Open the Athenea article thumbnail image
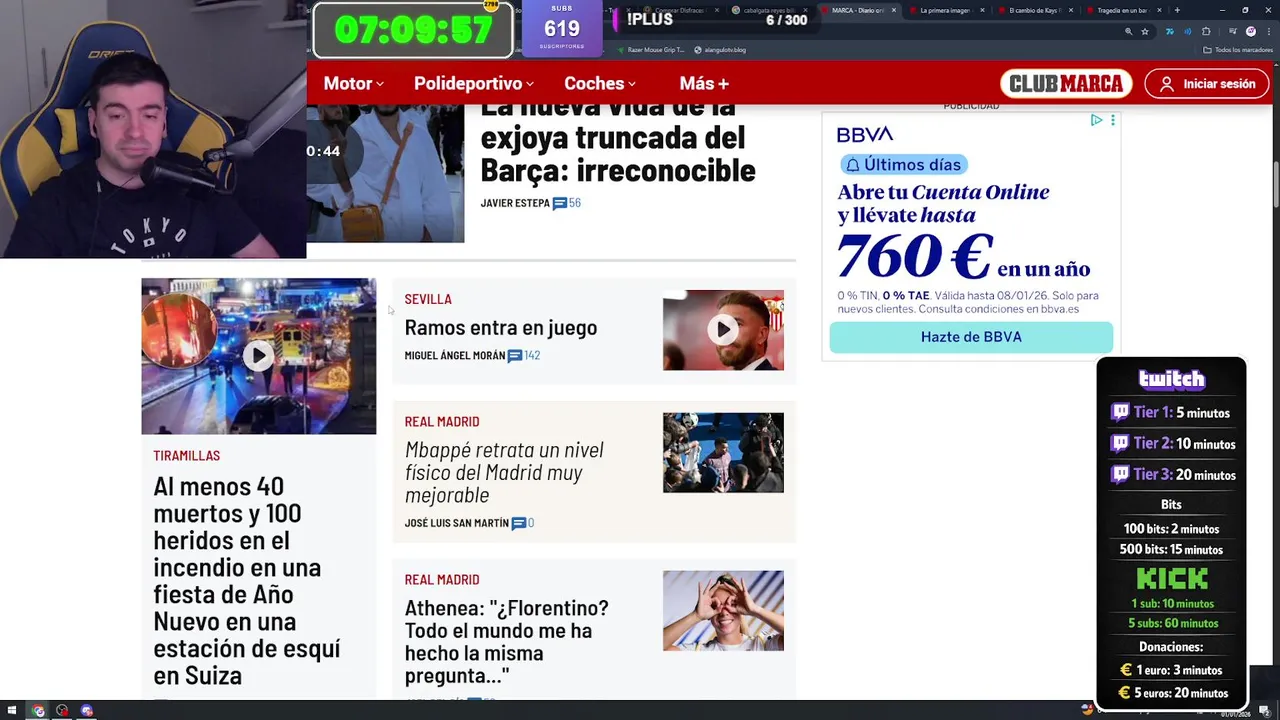Screen dimensions: 1280x720 click(723, 611)
